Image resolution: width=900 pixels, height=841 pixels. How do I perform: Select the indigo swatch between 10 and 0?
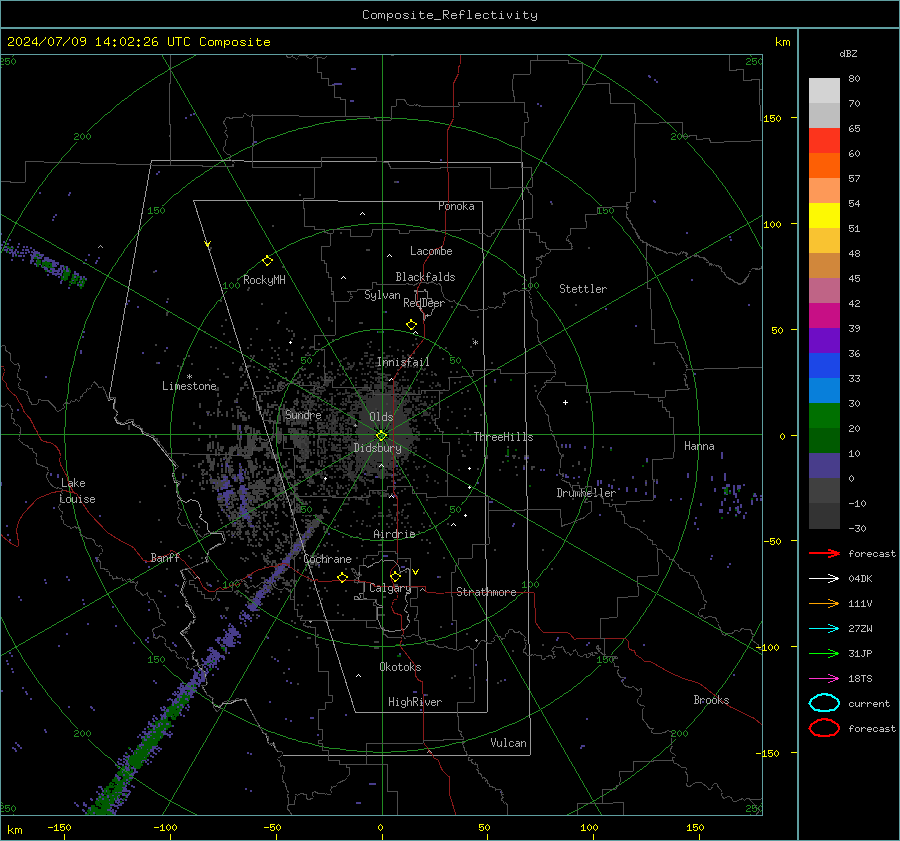pos(824,466)
